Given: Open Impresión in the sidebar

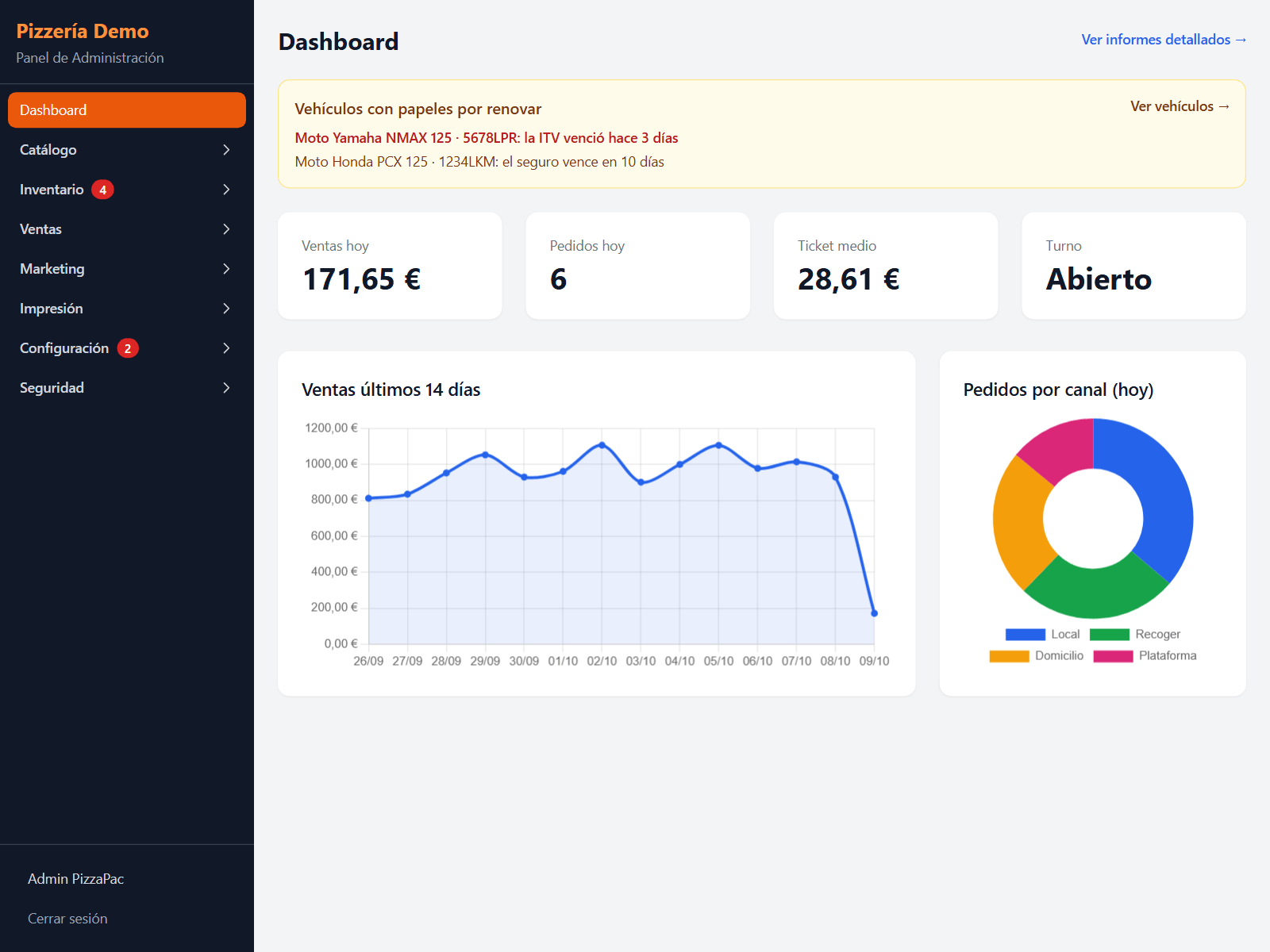Looking at the screenshot, I should click(x=127, y=309).
